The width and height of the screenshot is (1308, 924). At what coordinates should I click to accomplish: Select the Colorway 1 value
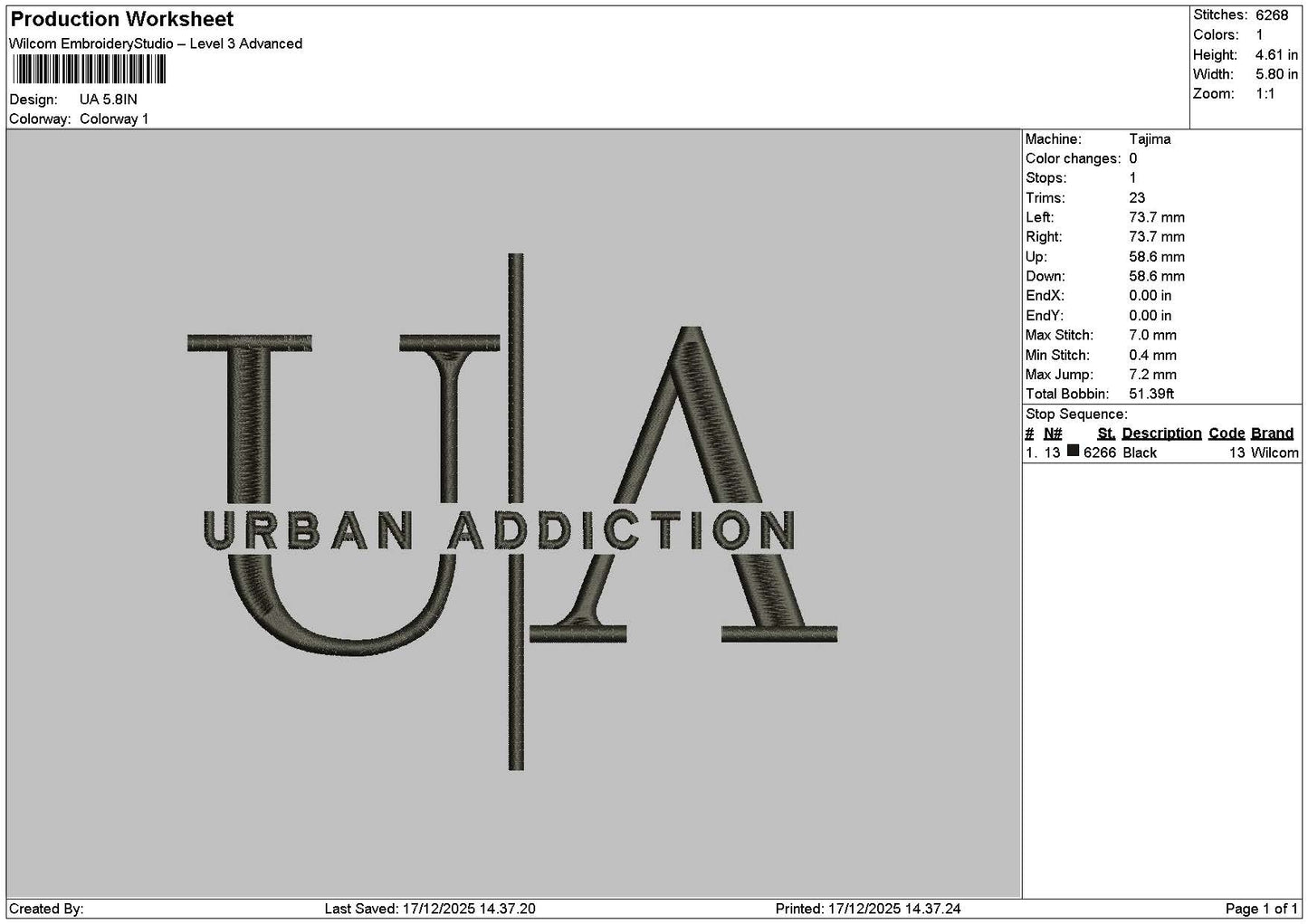(x=114, y=119)
